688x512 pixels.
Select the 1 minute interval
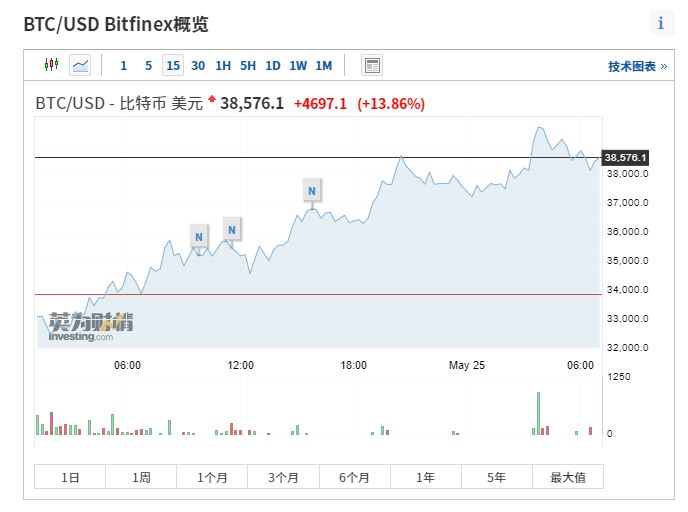click(124, 65)
